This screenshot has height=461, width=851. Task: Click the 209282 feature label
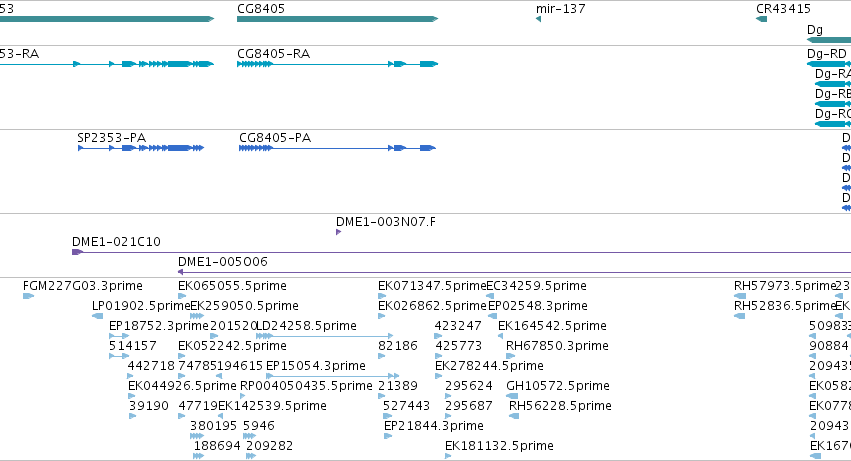coord(270,446)
